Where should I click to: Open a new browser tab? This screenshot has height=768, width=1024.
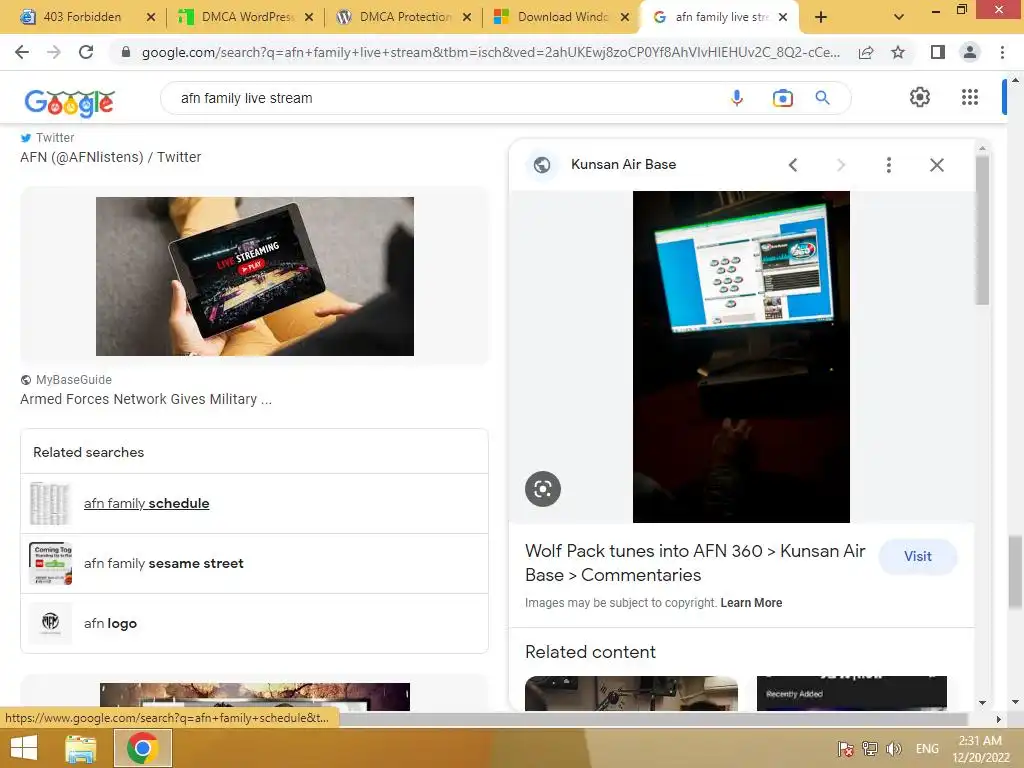(x=821, y=17)
